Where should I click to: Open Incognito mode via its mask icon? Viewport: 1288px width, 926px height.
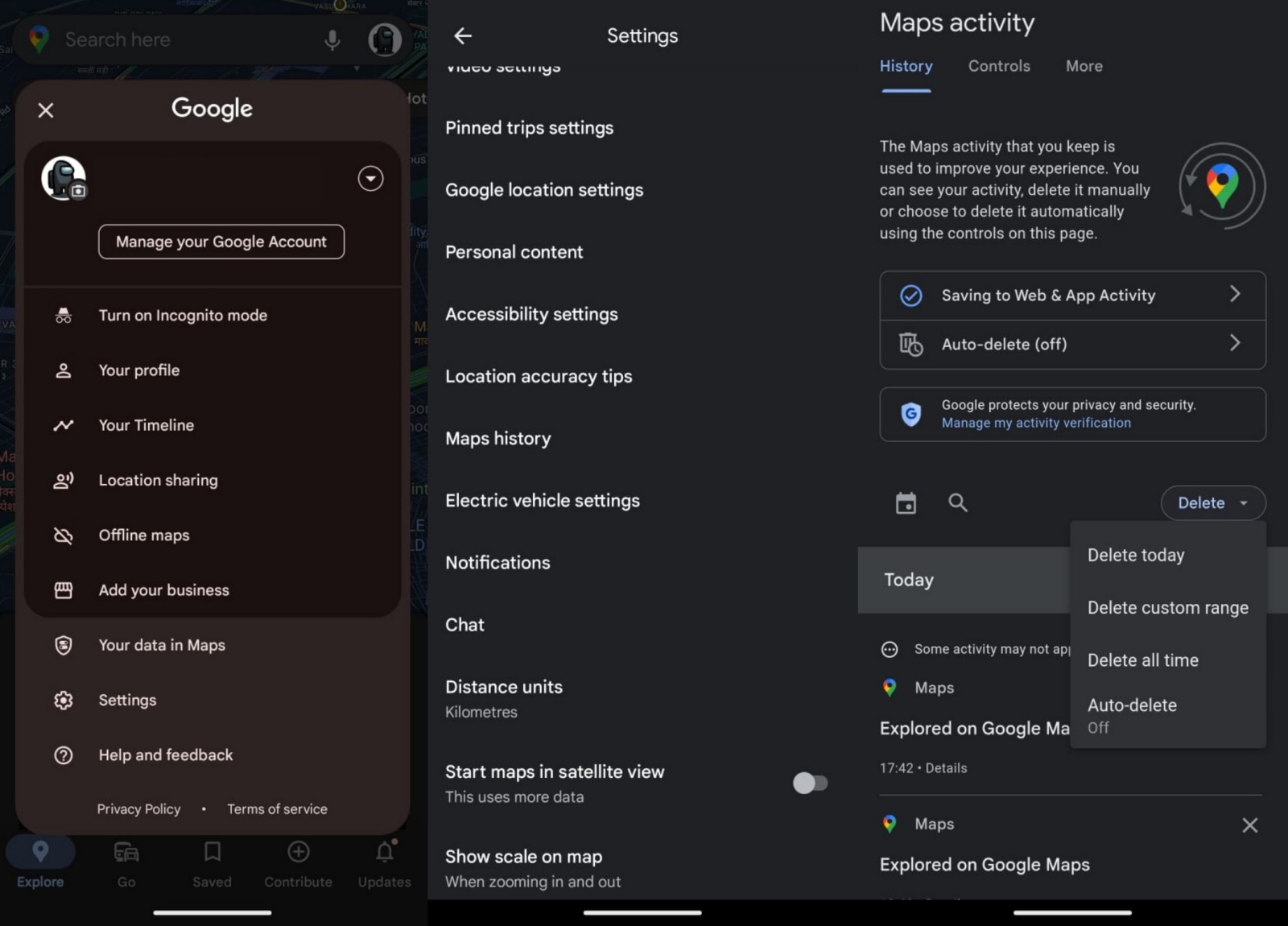[64, 315]
